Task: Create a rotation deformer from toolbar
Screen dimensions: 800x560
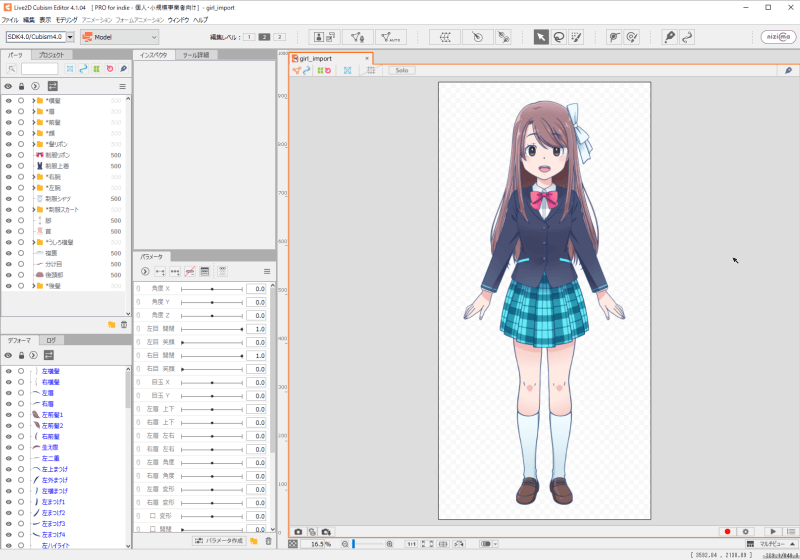Action: pyautogui.click(x=478, y=37)
